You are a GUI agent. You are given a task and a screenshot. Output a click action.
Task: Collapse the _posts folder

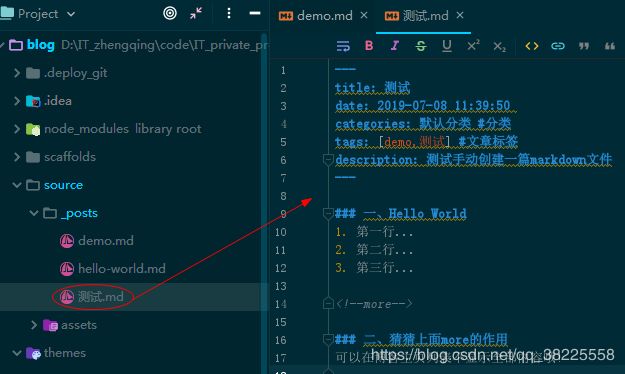[34, 213]
